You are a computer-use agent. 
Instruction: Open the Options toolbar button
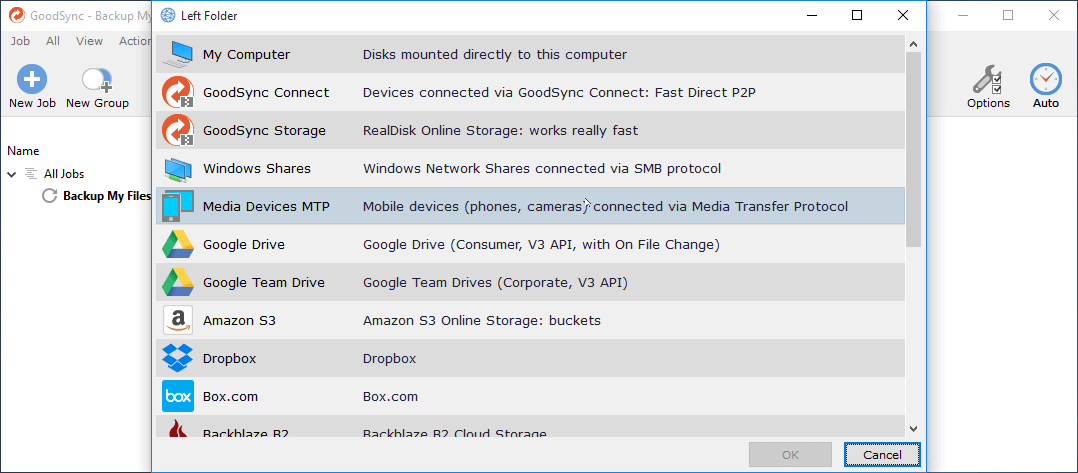point(988,87)
